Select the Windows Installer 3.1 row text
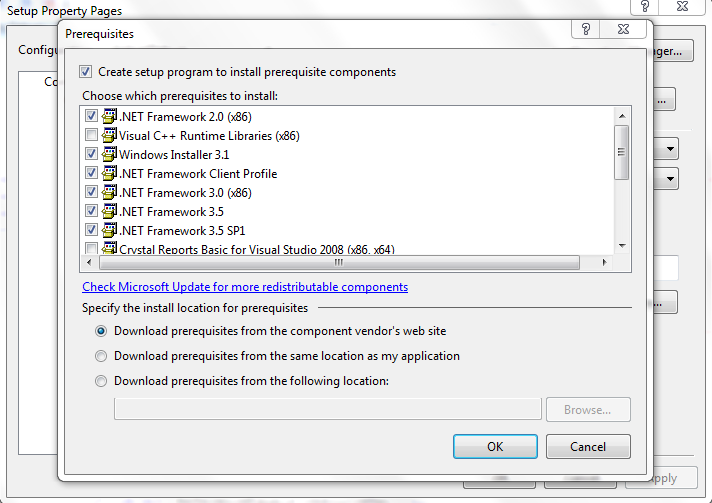Image resolution: width=712 pixels, height=503 pixels. (174, 155)
